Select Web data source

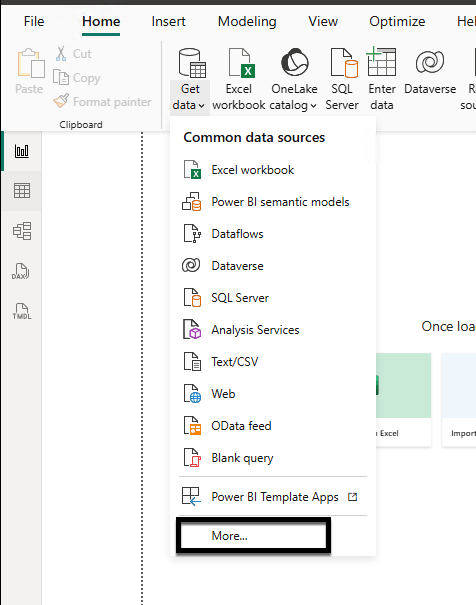[x=273, y=394]
